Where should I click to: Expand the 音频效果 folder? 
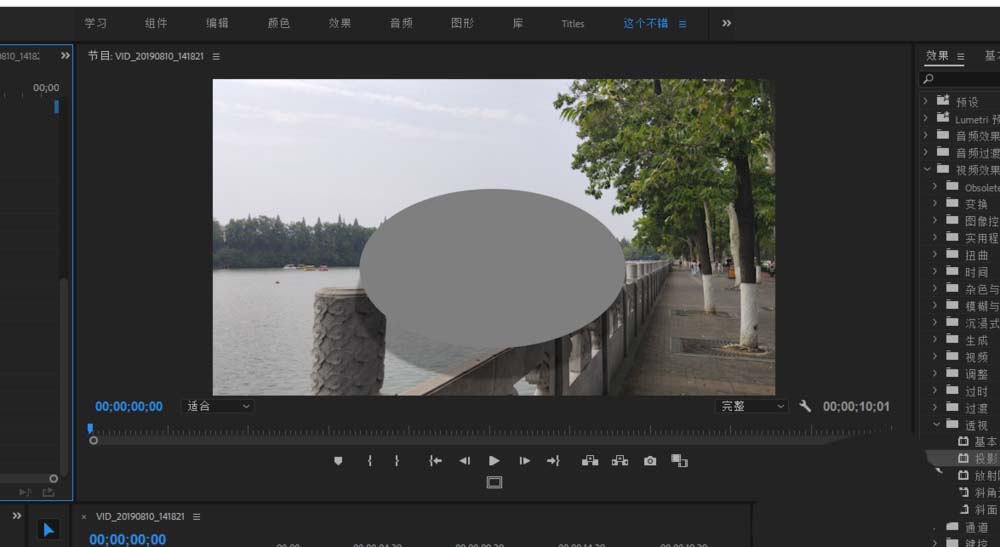[925, 135]
